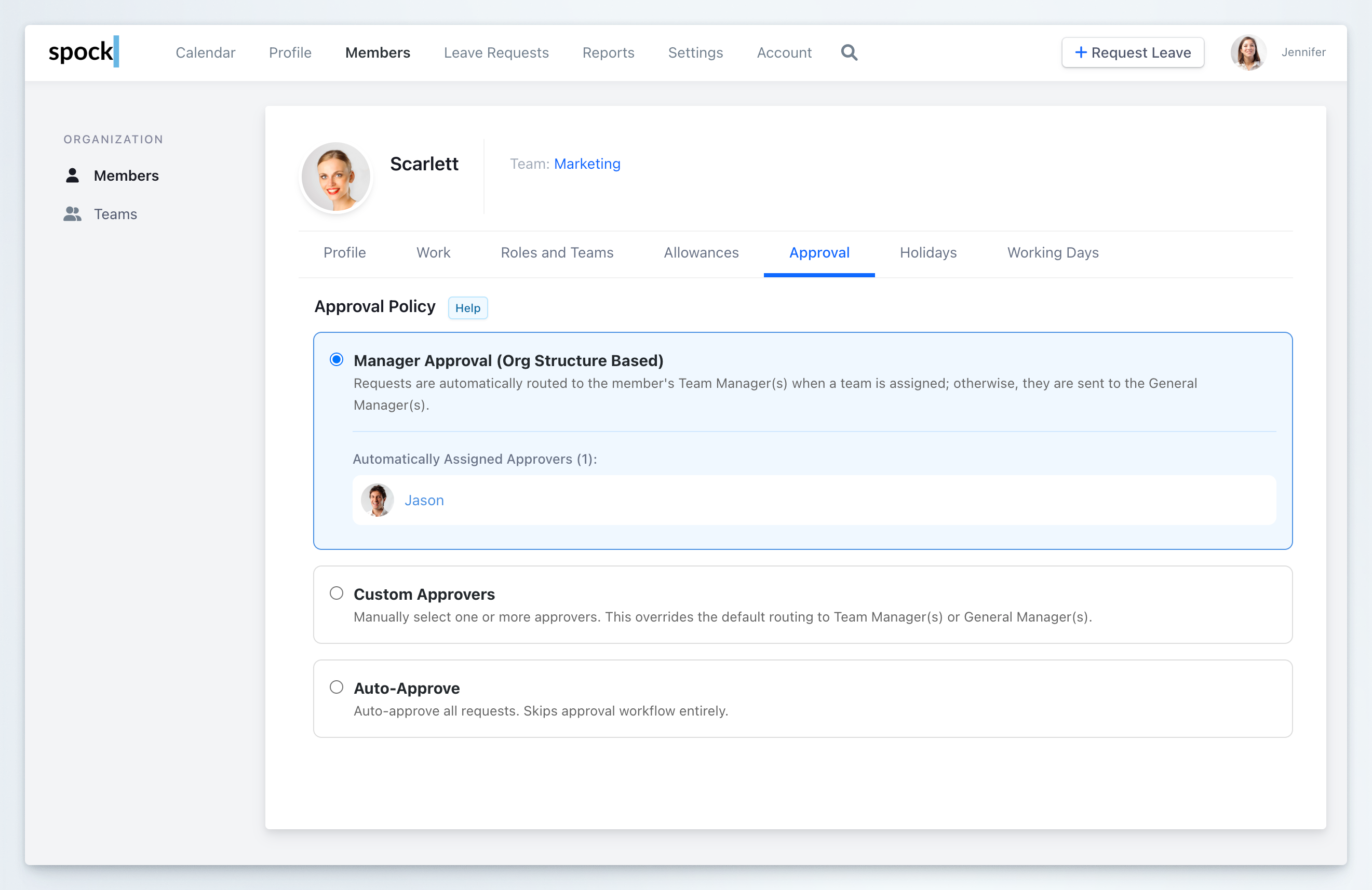Screen dimensions: 1372x890
Task: Click the Request Leave button
Action: pyautogui.click(x=1132, y=52)
